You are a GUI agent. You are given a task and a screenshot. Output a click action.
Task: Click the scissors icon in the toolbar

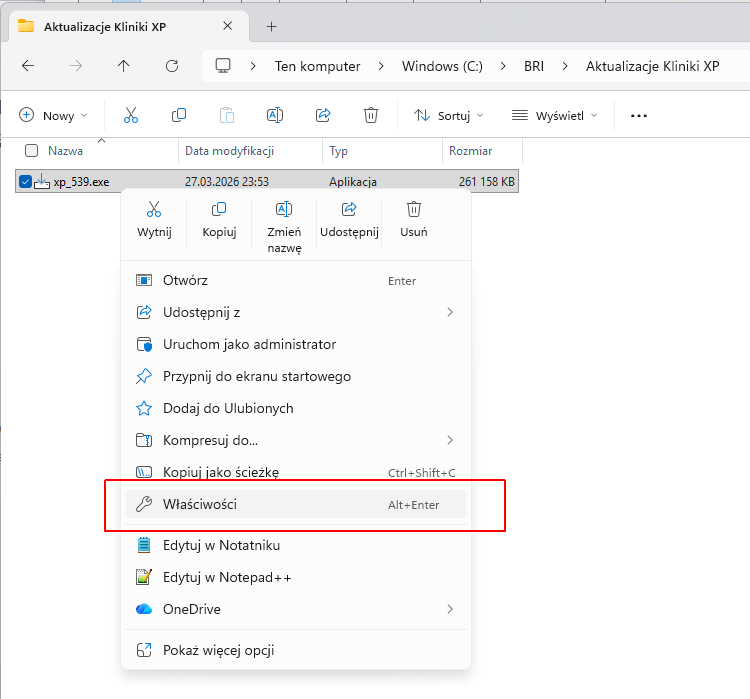[x=131, y=115]
